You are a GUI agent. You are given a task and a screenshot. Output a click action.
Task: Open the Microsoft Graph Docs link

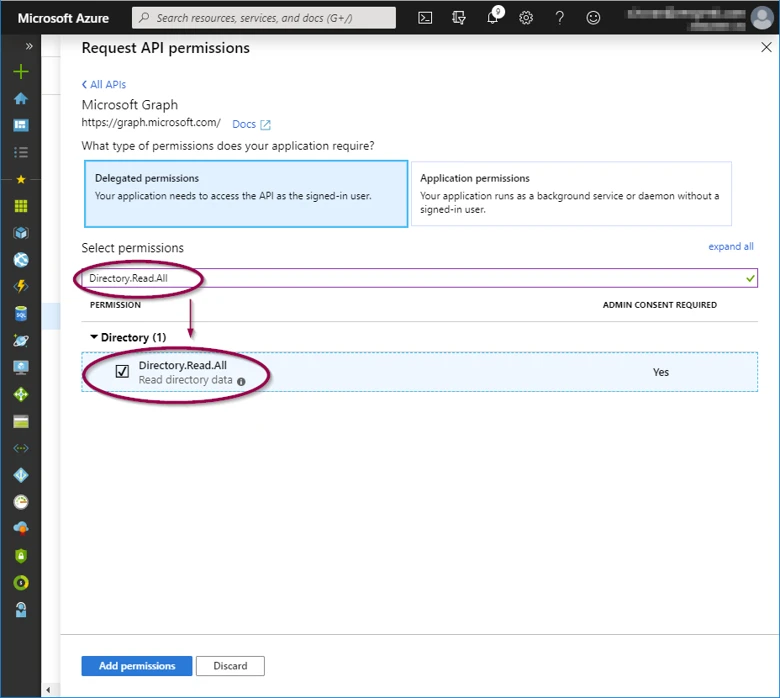[251, 124]
